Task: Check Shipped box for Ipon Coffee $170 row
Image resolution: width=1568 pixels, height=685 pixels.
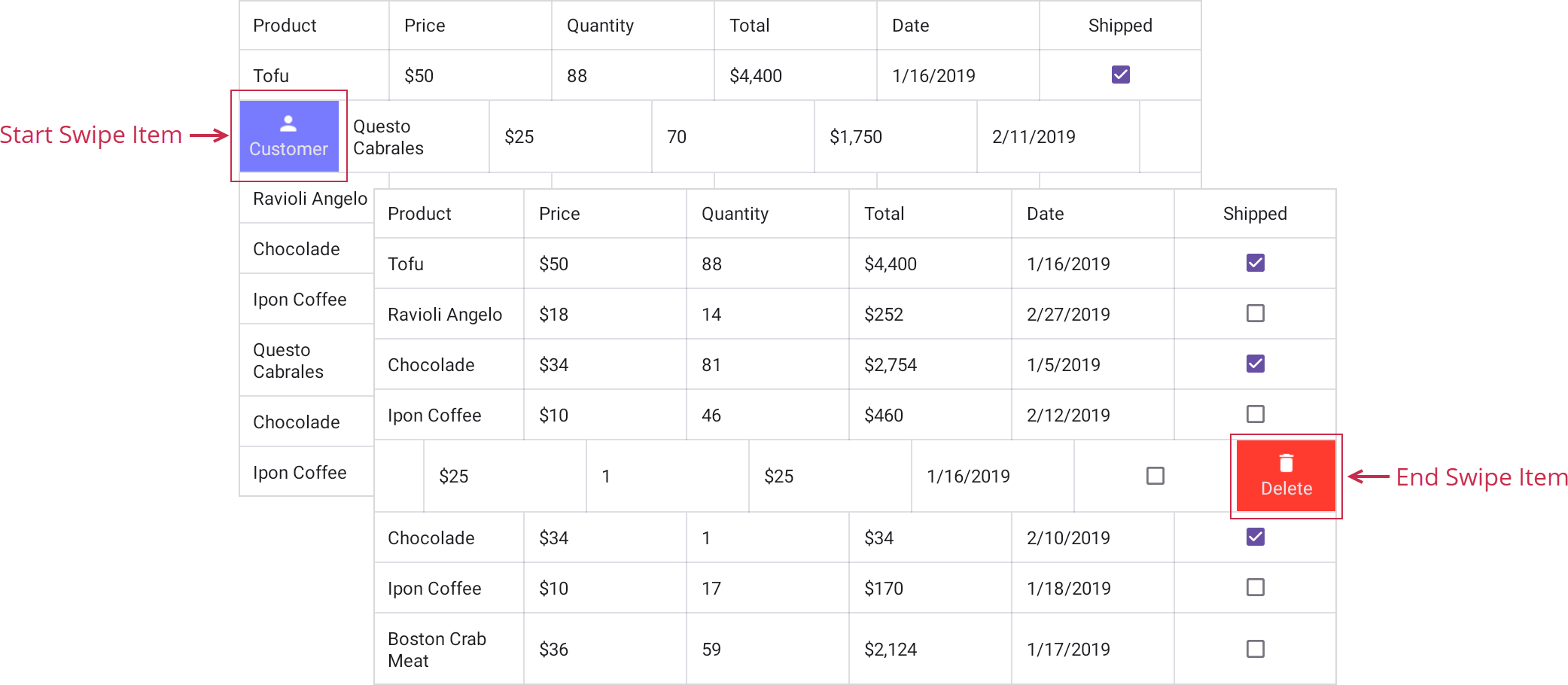Action: [1255, 587]
